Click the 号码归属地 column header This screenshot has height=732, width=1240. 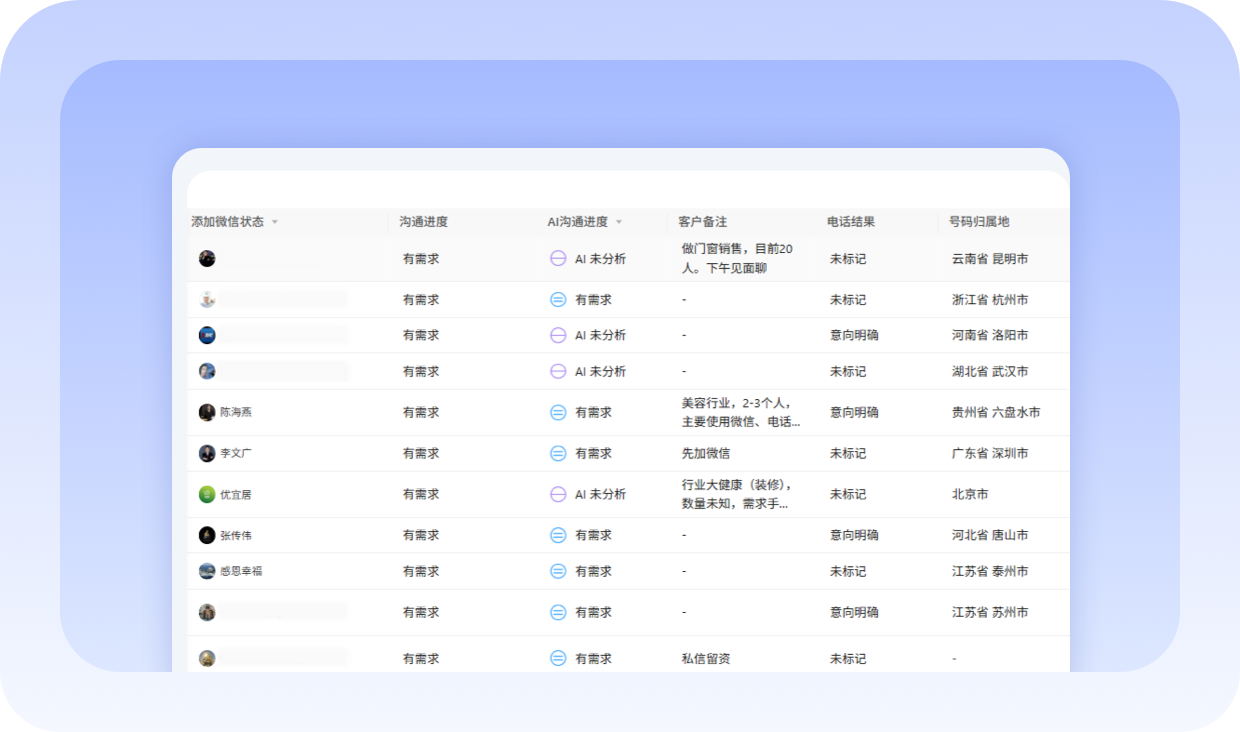[979, 222]
